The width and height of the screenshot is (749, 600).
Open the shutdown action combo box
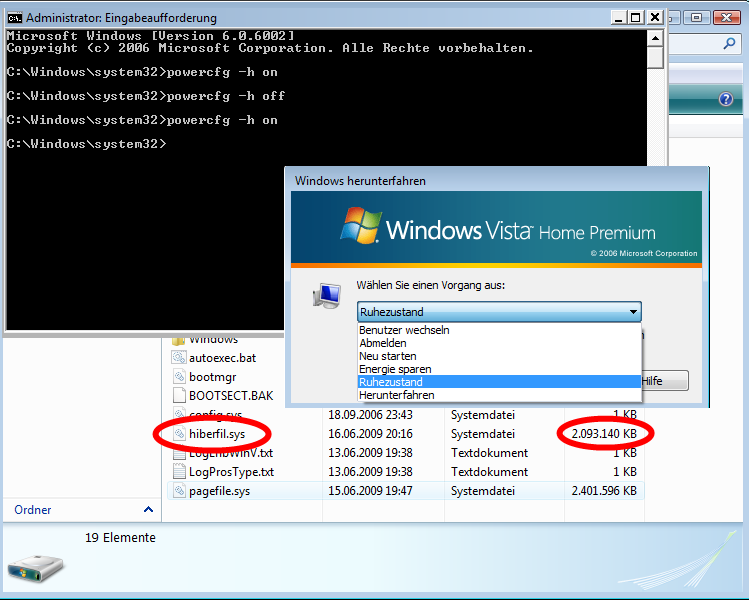tap(499, 311)
